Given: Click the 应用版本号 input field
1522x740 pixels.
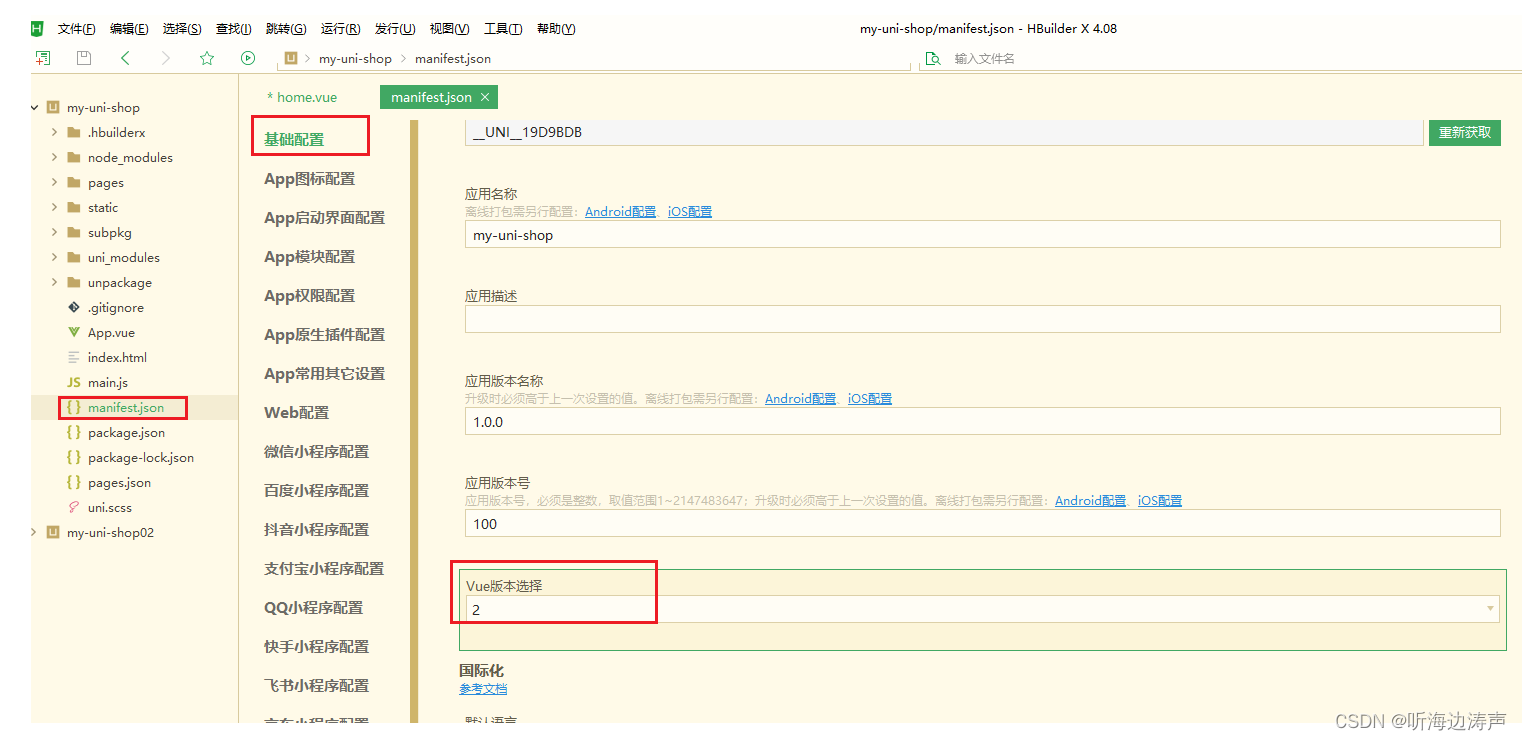Looking at the screenshot, I should [983, 523].
